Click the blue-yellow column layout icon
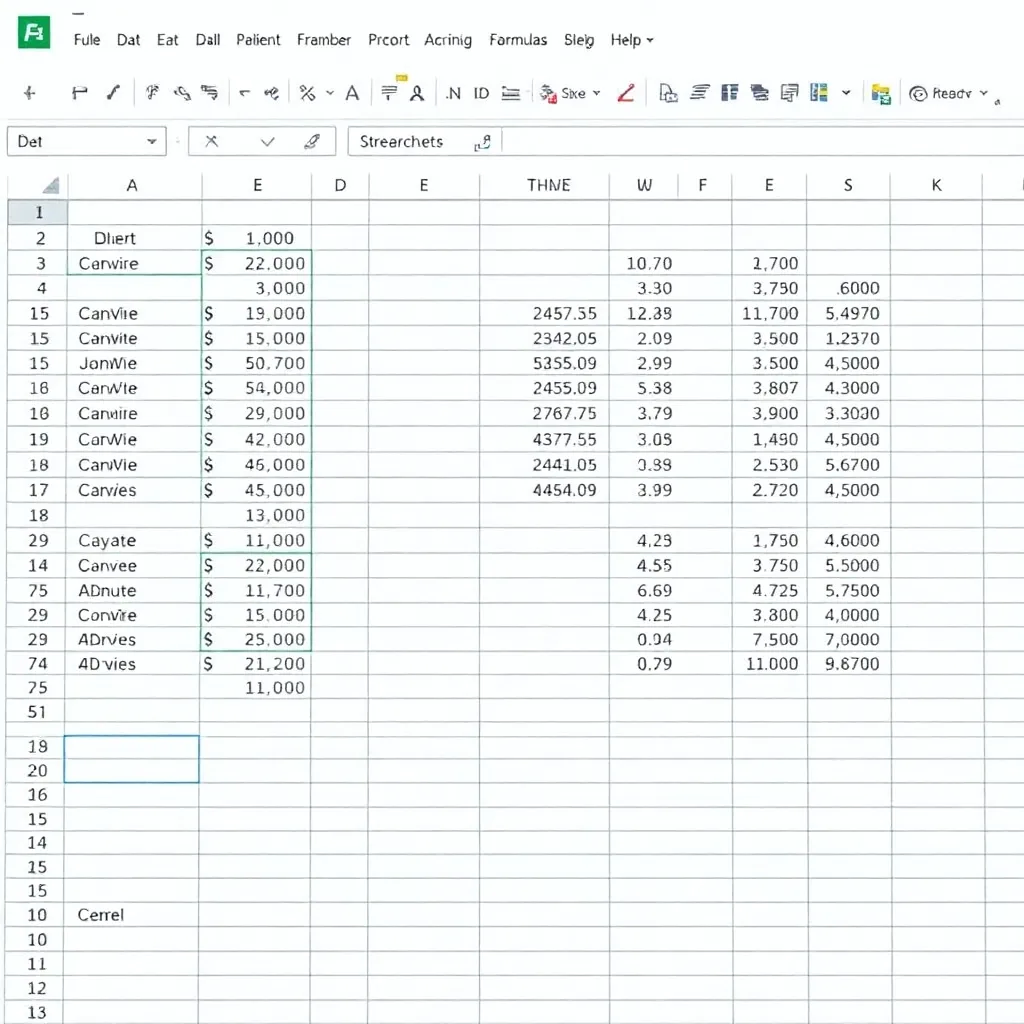Viewport: 1024px width, 1024px height. coord(819,93)
